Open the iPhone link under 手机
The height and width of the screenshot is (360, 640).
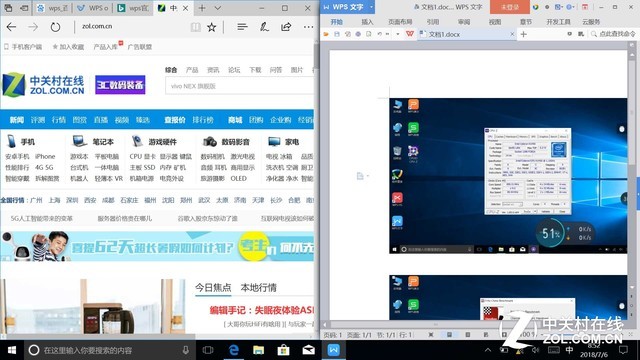click(45, 156)
